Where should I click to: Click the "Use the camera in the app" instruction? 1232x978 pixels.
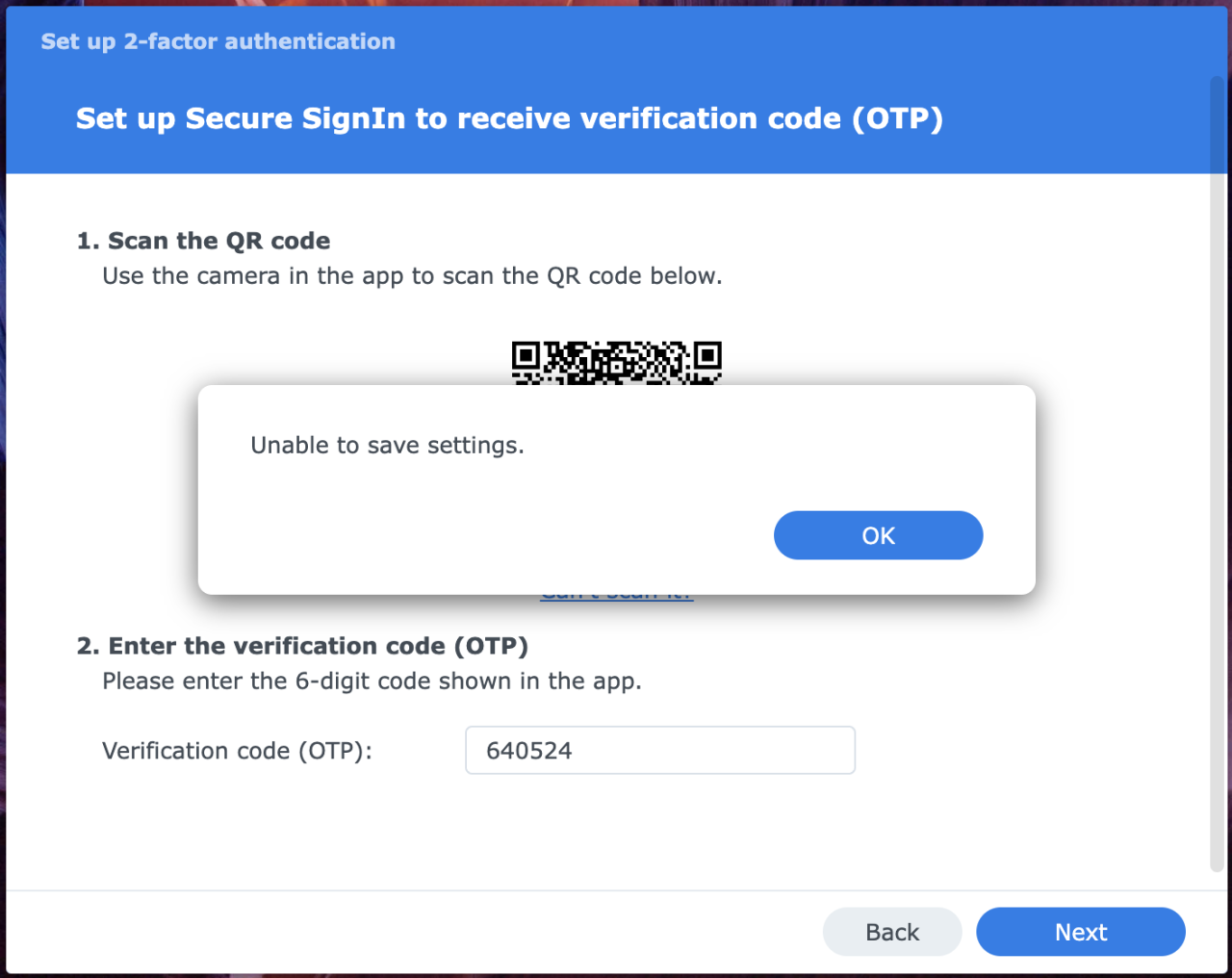(412, 276)
